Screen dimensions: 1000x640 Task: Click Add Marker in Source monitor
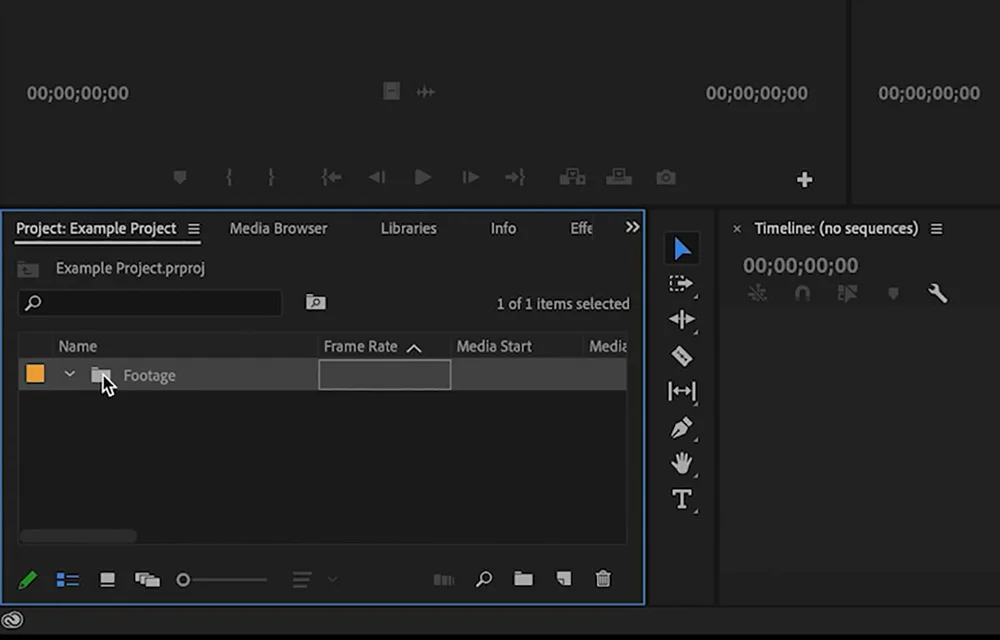[x=180, y=177]
